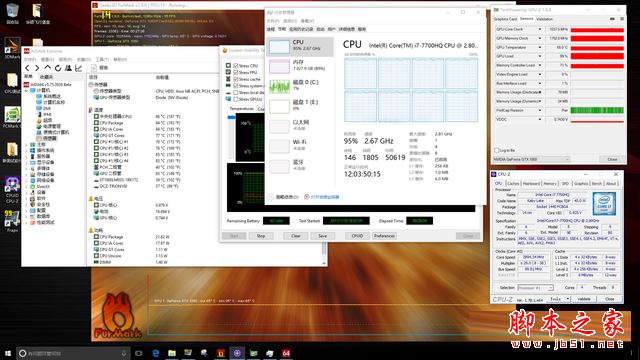Enable Stress GPU(s) checkbox
Viewport: 640px width, 360px height.
(x=236, y=99)
